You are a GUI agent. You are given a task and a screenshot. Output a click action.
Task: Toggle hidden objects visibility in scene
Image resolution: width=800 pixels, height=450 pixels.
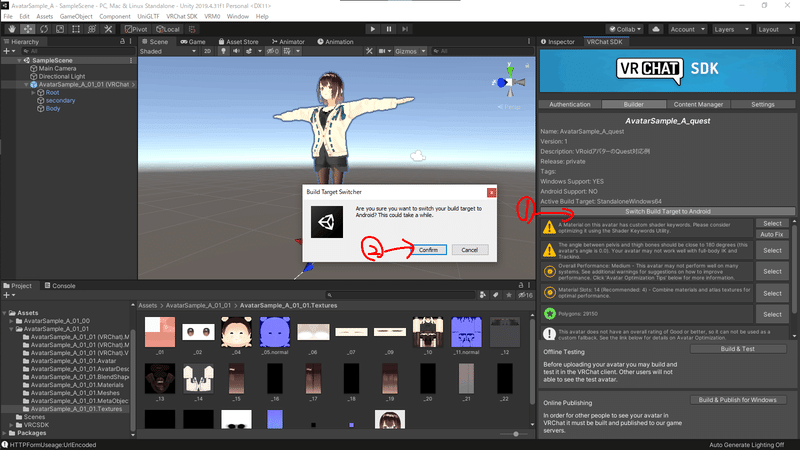coord(273,51)
